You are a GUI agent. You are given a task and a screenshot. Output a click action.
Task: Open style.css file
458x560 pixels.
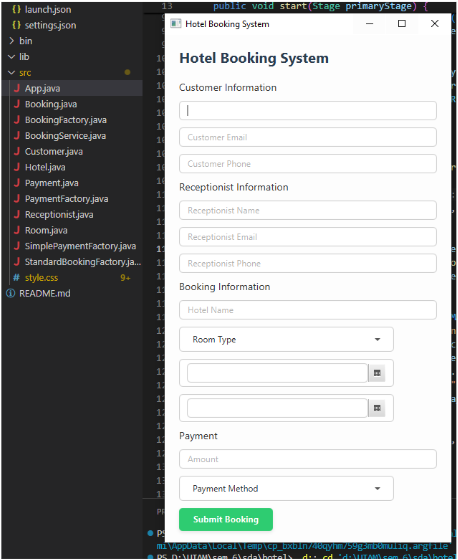coord(41,278)
